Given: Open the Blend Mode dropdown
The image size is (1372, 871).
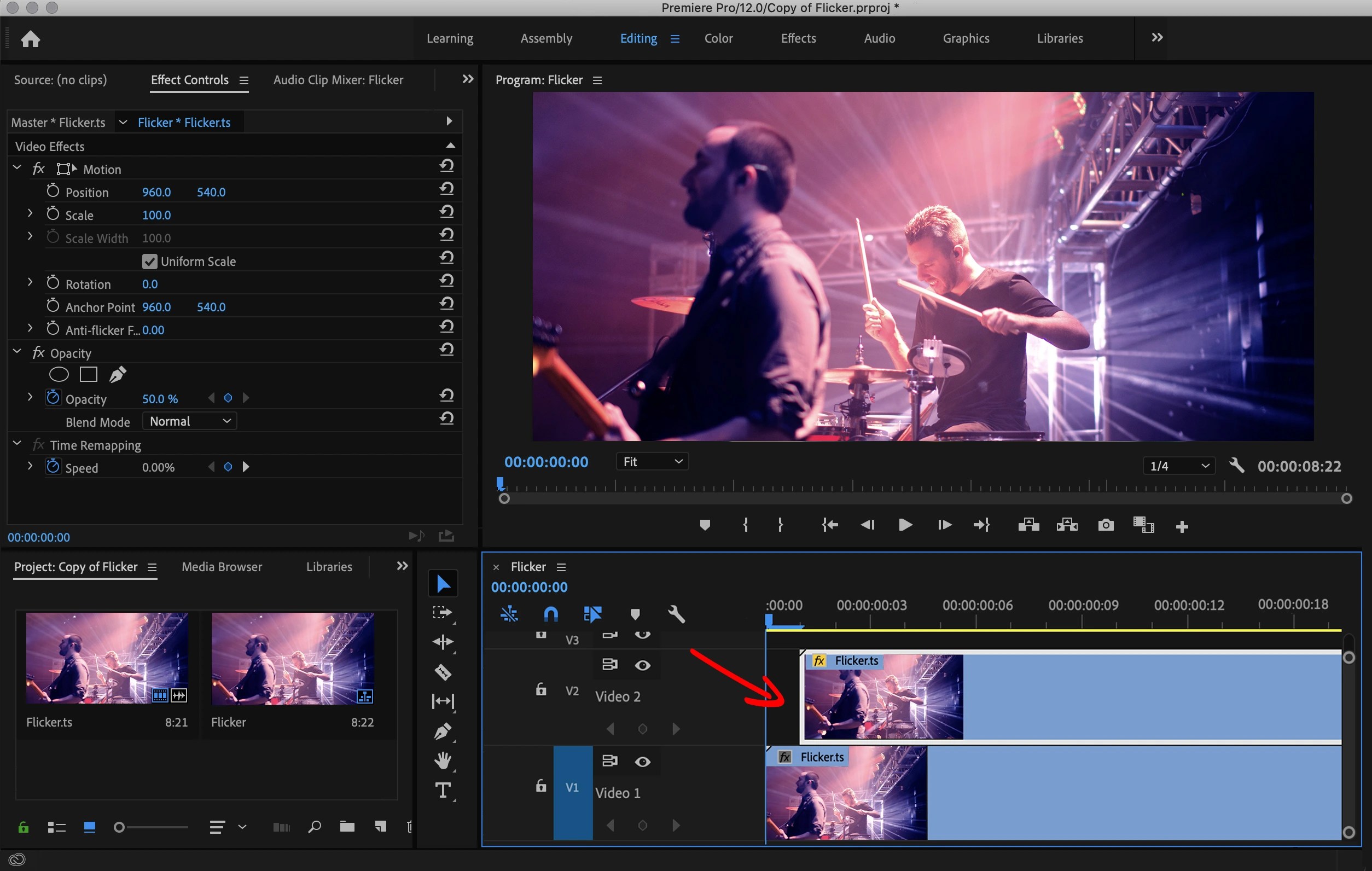Looking at the screenshot, I should click(189, 421).
